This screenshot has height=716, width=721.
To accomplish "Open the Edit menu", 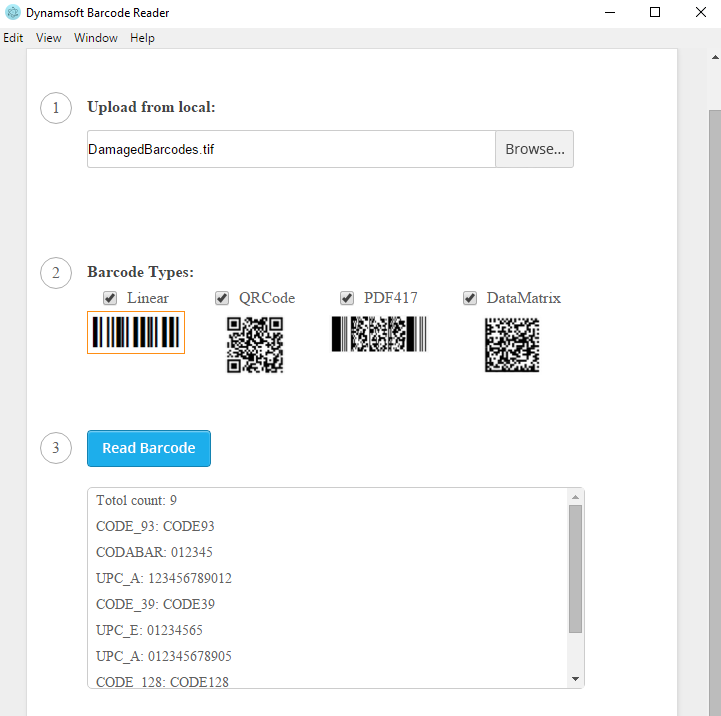I will [13, 38].
